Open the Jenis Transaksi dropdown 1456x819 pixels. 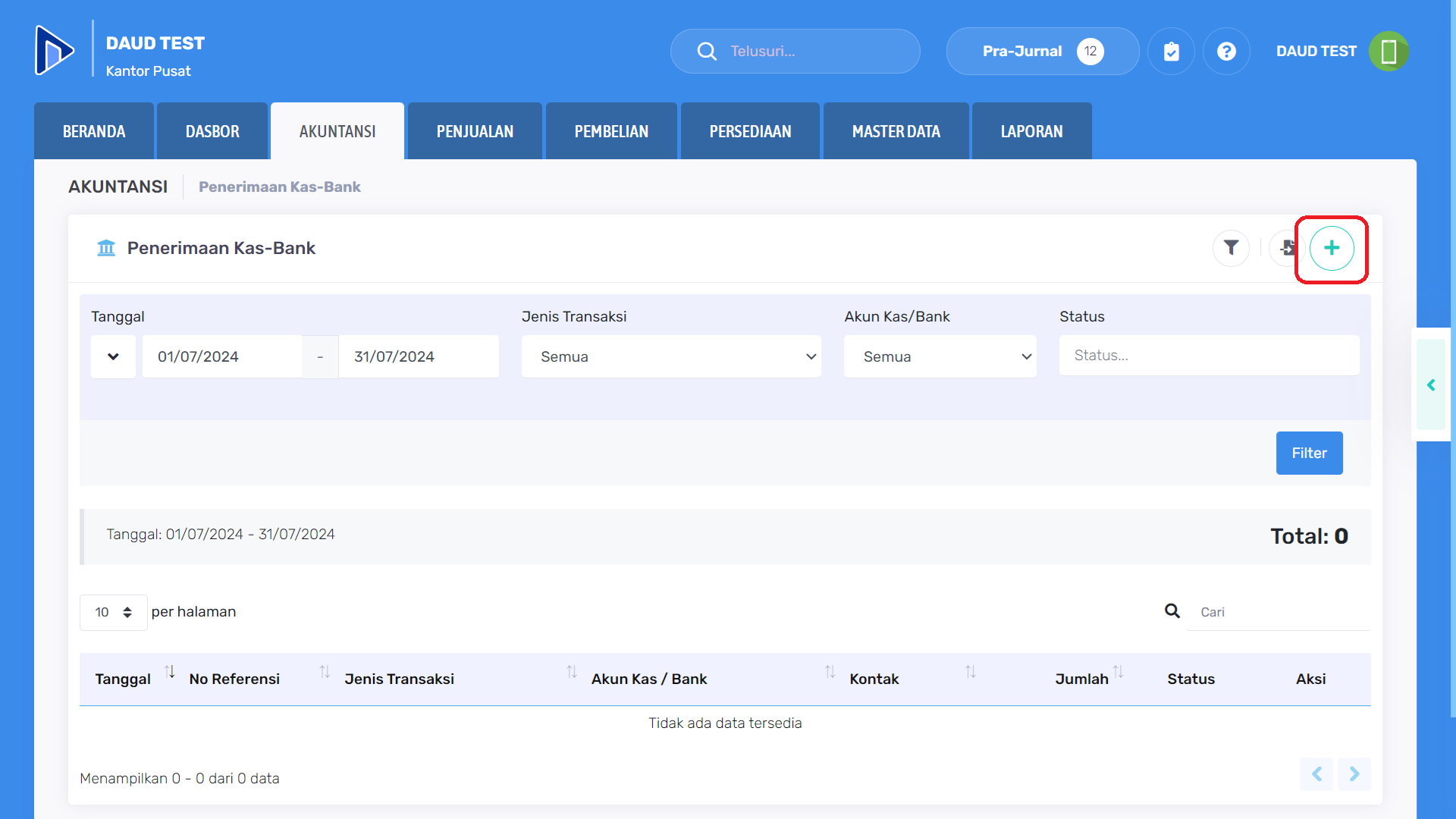point(671,356)
